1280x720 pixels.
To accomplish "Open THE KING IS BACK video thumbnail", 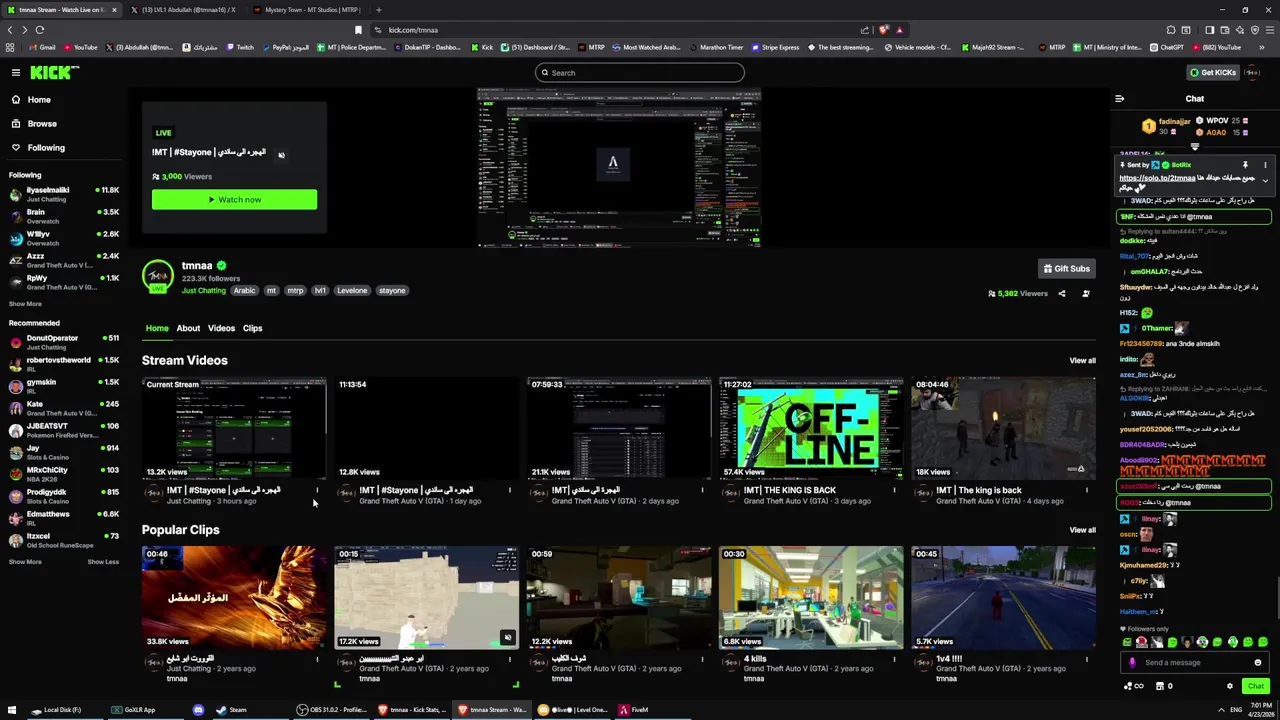I will click(x=811, y=428).
